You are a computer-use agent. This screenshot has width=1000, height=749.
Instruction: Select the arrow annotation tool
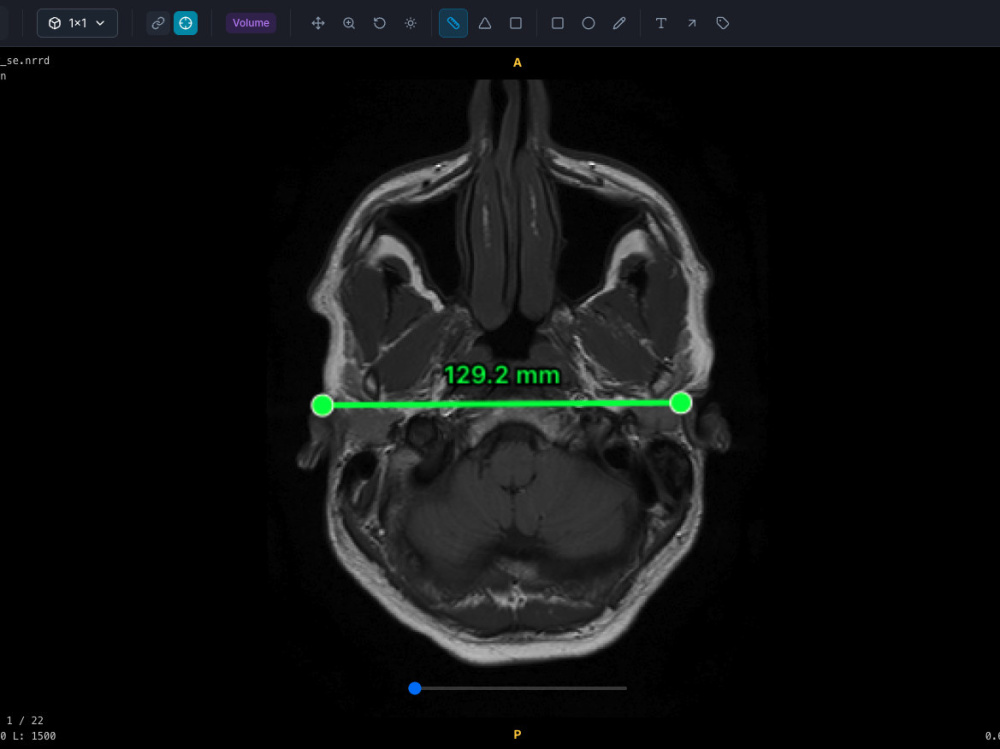pos(692,23)
